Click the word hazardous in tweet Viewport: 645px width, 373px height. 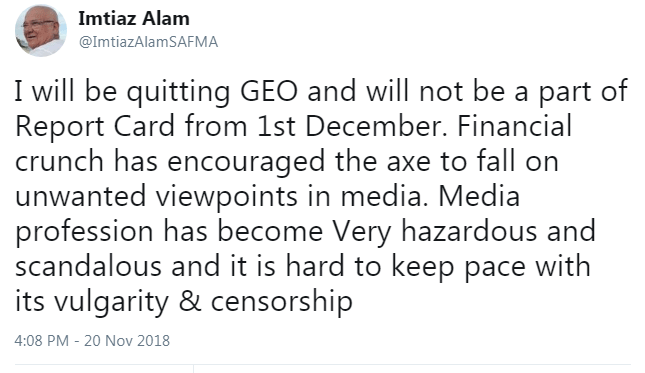tap(469, 231)
